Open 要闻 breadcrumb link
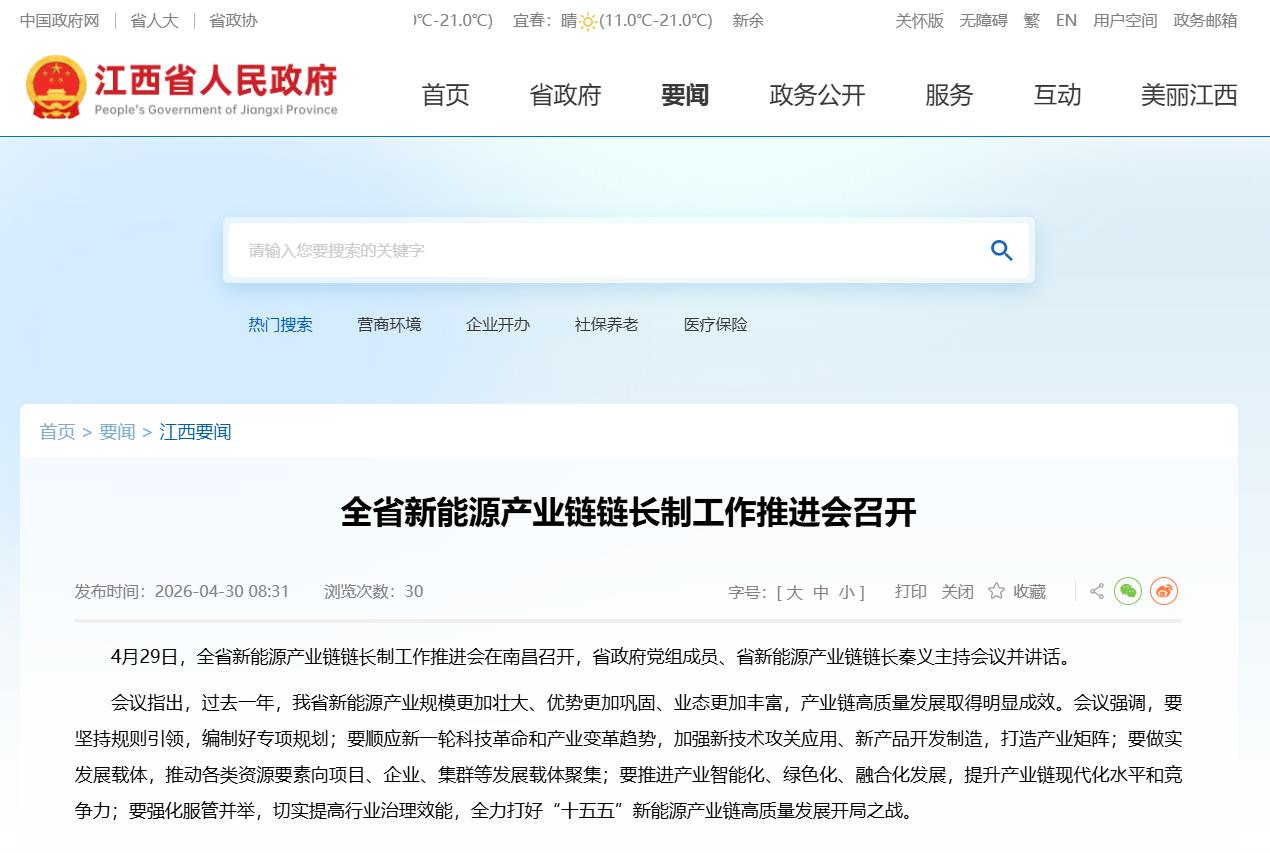 point(117,432)
